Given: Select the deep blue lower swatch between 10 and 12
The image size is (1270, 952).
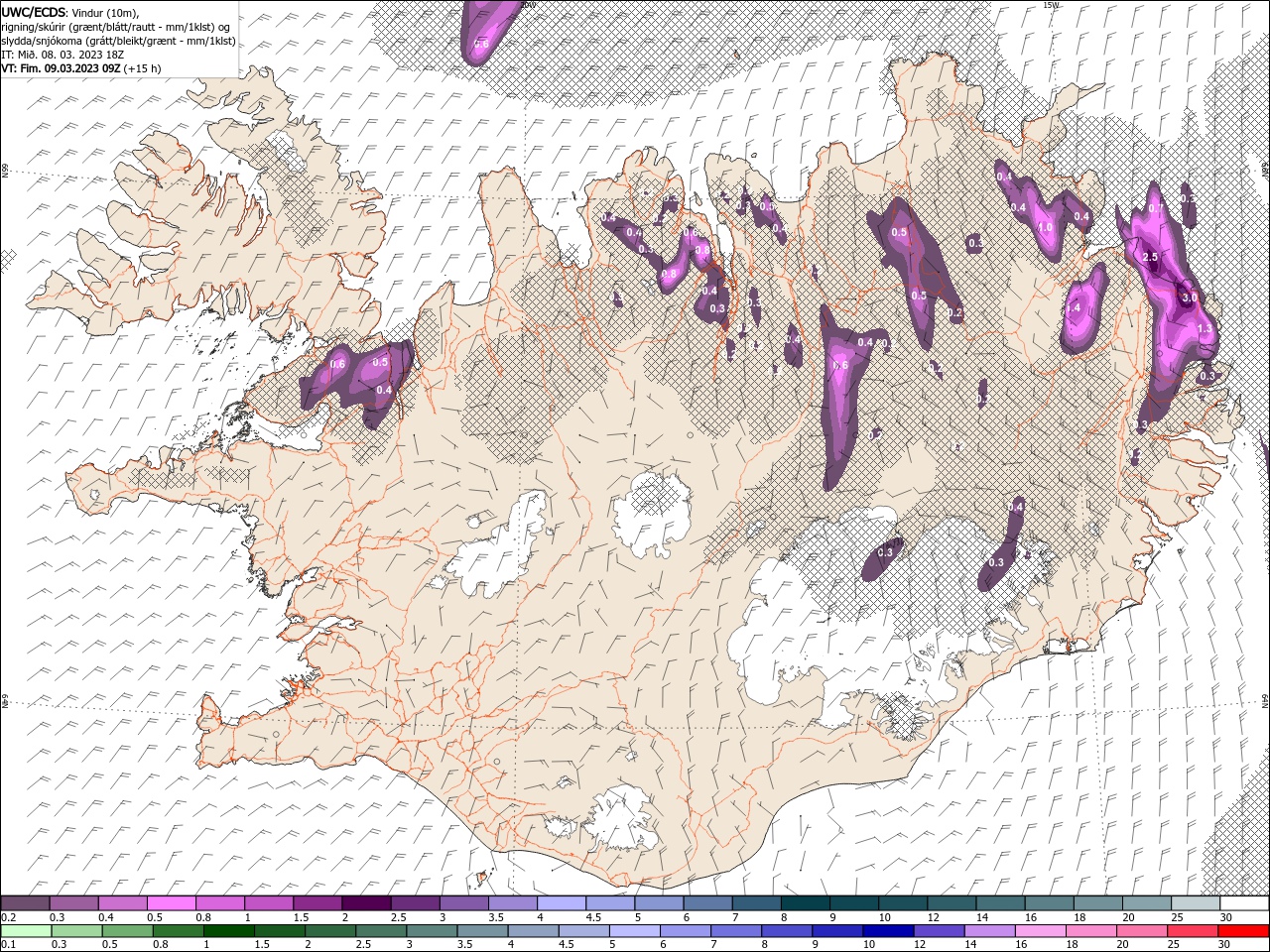Looking at the screenshot, I should tap(888, 931).
